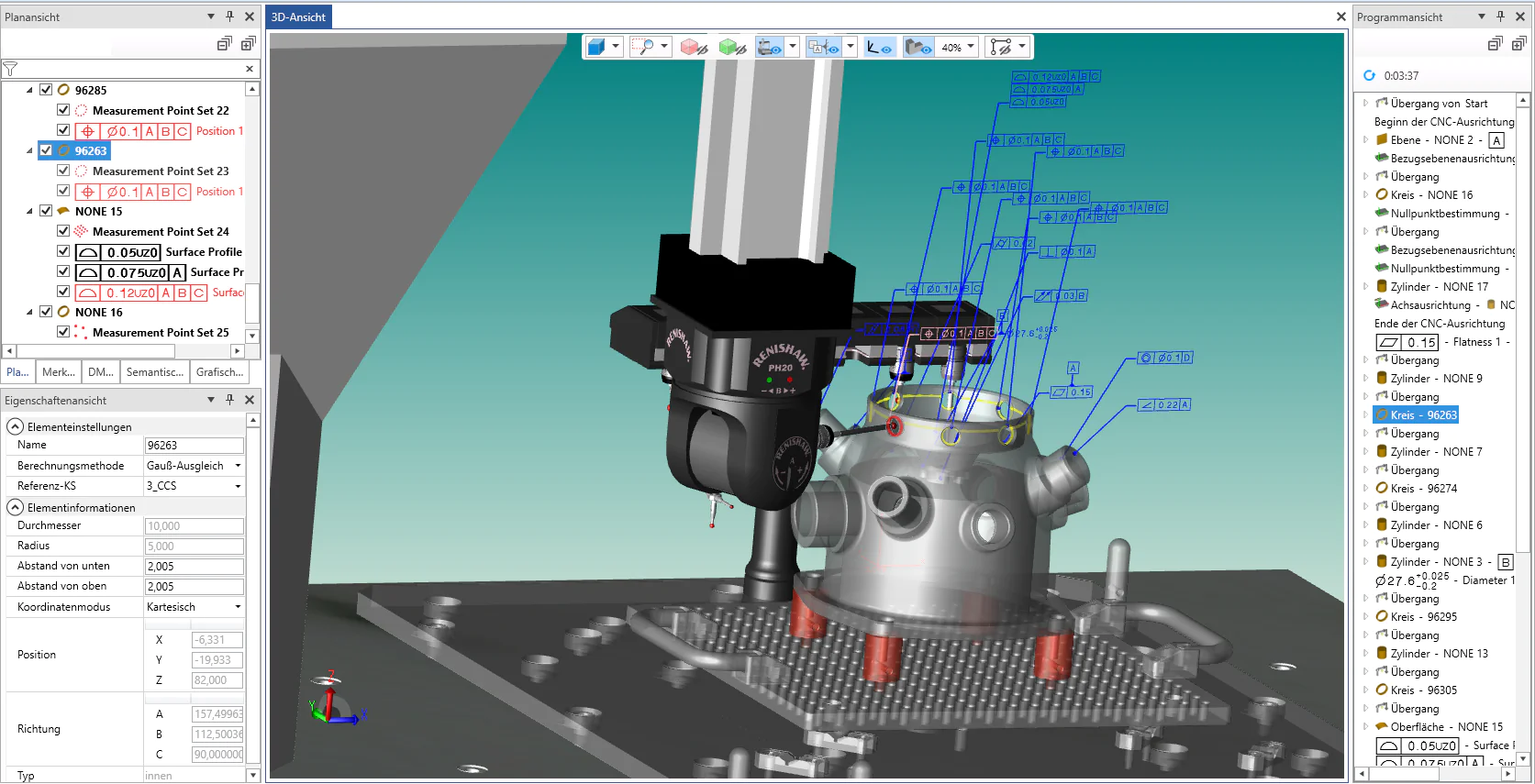Click the filter funnel icon in Planansicht
Screen dimensions: 1535x784
point(11,69)
